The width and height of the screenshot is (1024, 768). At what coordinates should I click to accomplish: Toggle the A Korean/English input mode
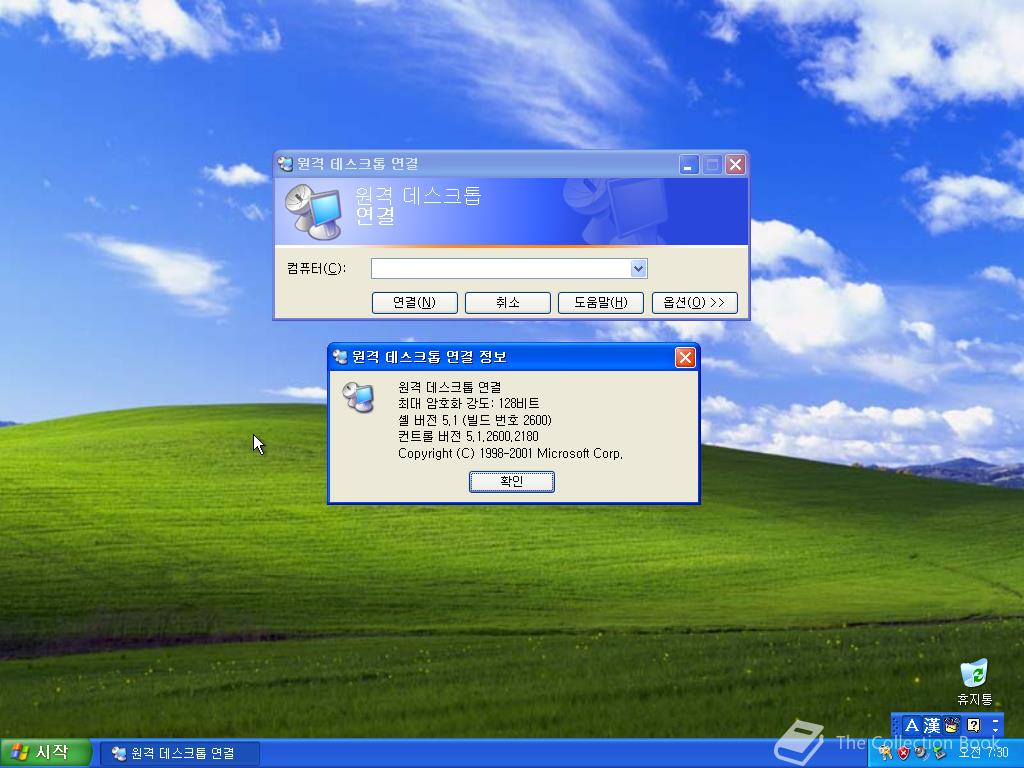[912, 725]
